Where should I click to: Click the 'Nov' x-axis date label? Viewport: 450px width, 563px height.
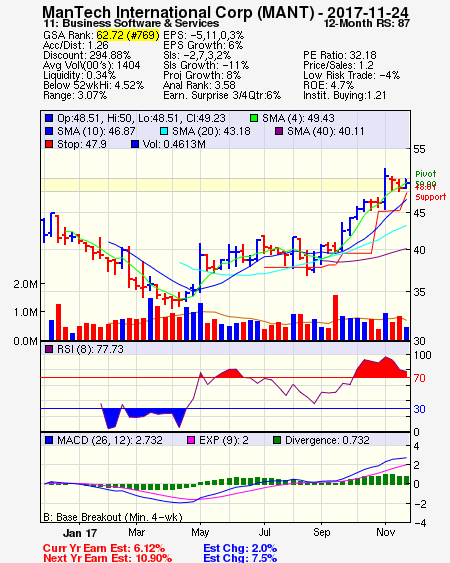[386, 532]
